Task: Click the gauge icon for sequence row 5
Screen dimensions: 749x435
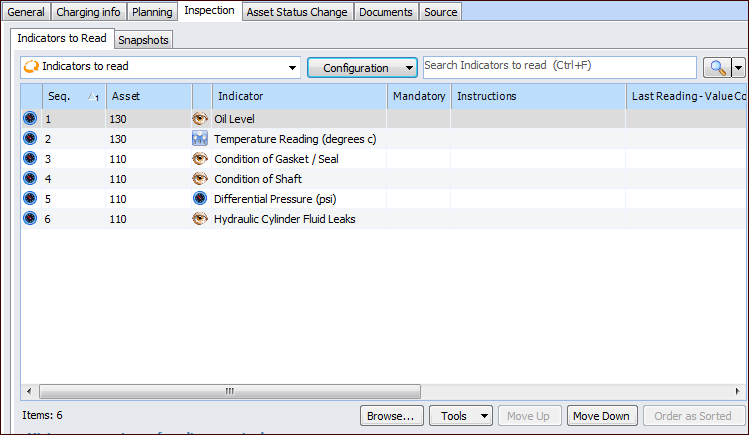Action: coord(30,198)
